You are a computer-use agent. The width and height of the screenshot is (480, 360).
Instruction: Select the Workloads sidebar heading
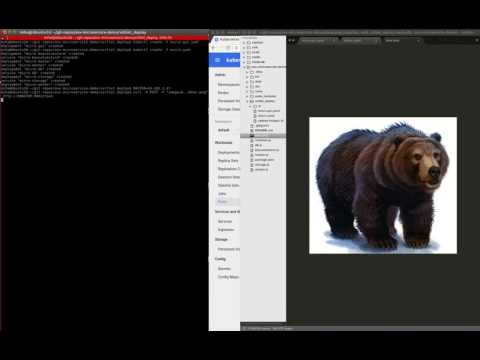pos(223,143)
